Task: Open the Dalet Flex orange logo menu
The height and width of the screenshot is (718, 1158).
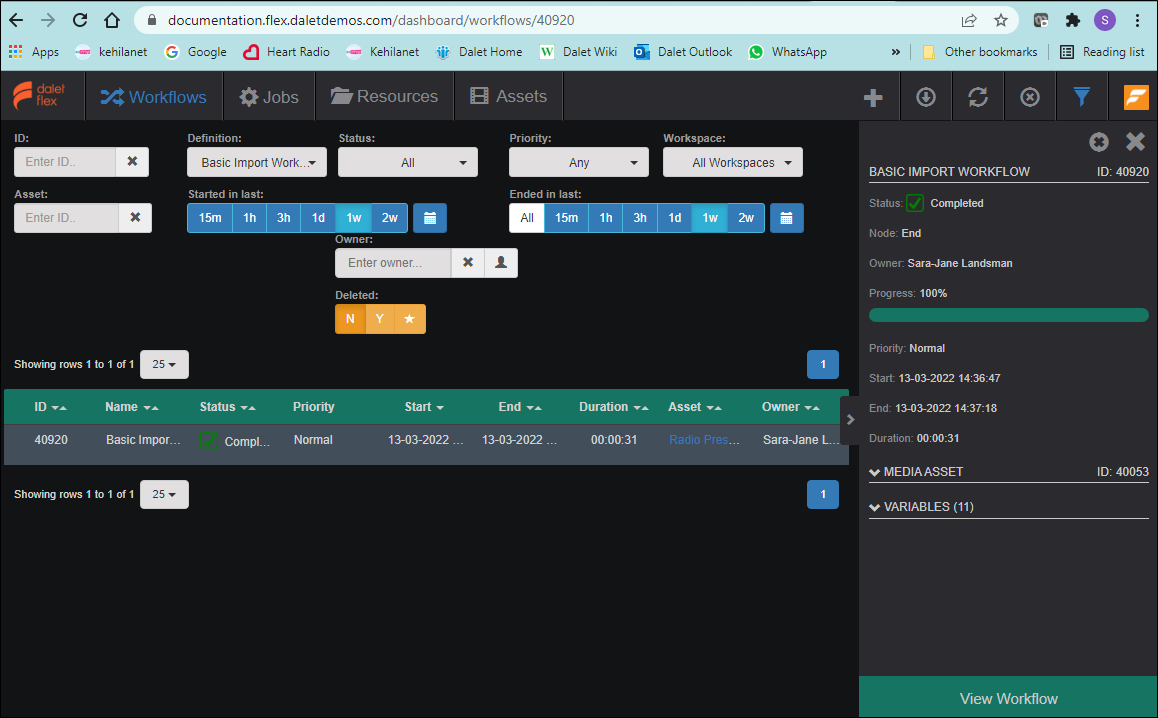Action: click(1135, 97)
